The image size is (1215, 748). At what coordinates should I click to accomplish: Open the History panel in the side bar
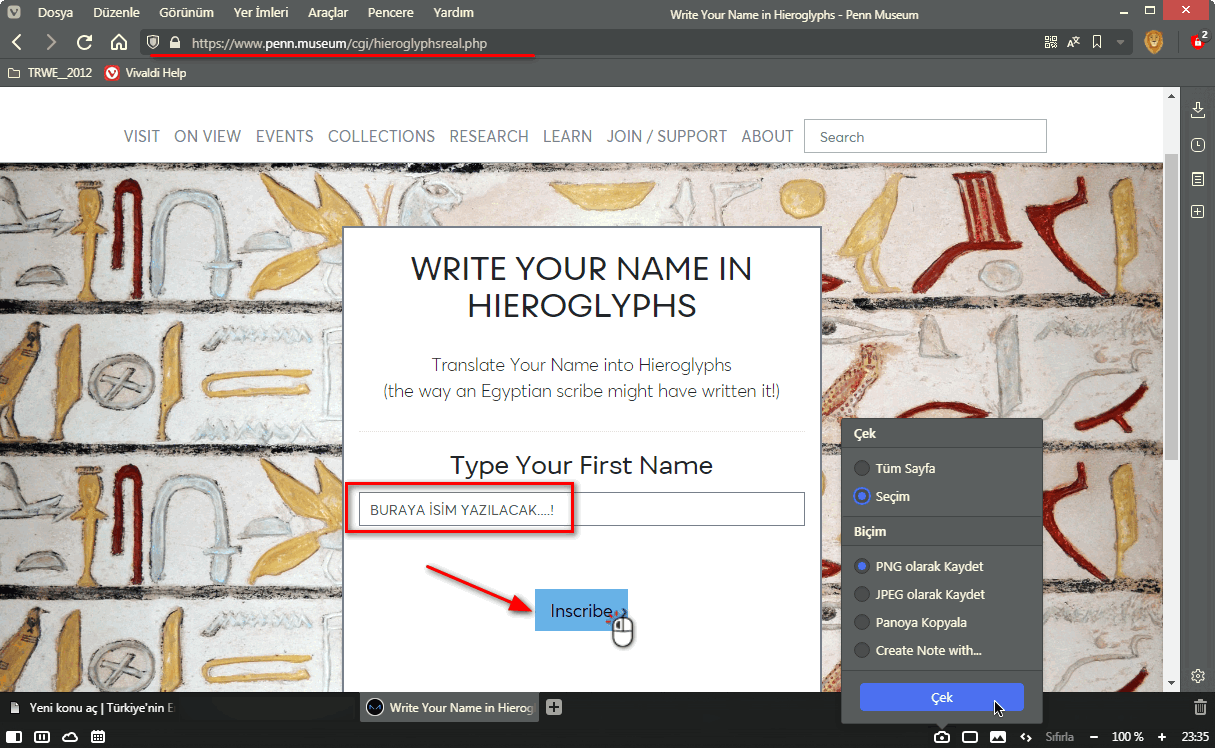1198,145
